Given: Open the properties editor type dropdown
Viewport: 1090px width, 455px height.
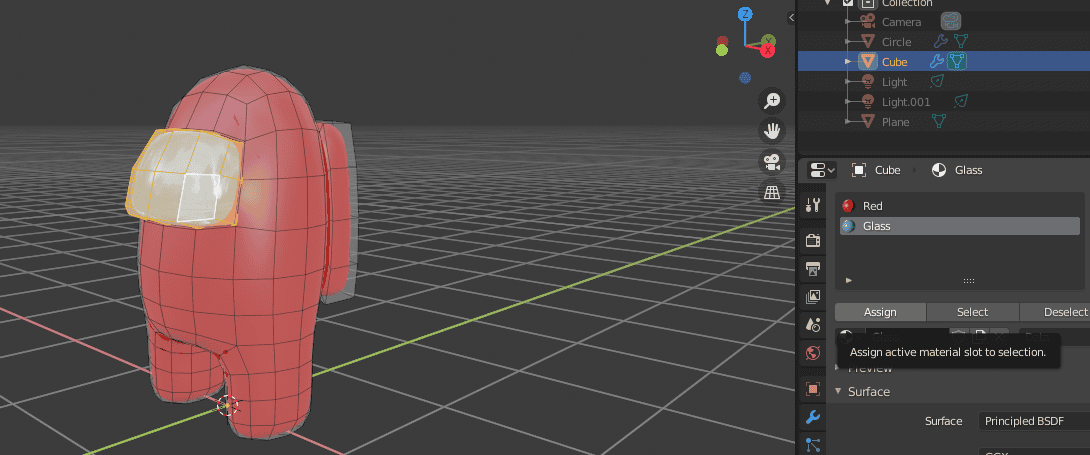Looking at the screenshot, I should click(x=822, y=170).
